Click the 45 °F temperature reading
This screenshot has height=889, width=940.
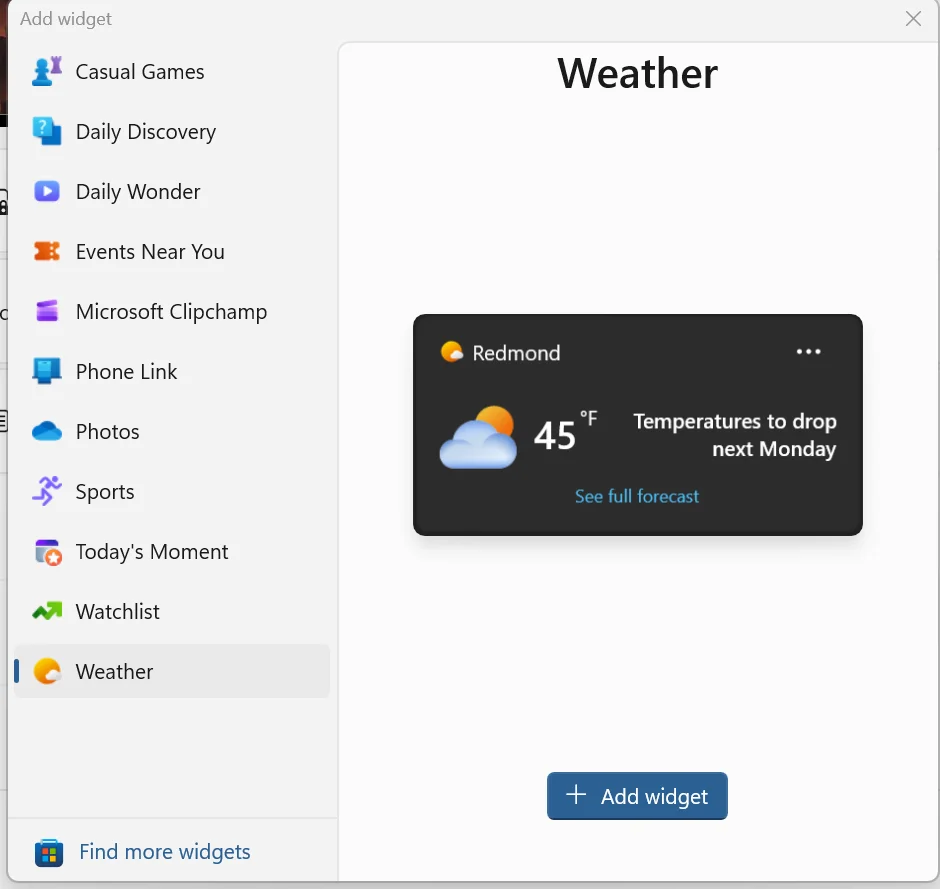565,432
